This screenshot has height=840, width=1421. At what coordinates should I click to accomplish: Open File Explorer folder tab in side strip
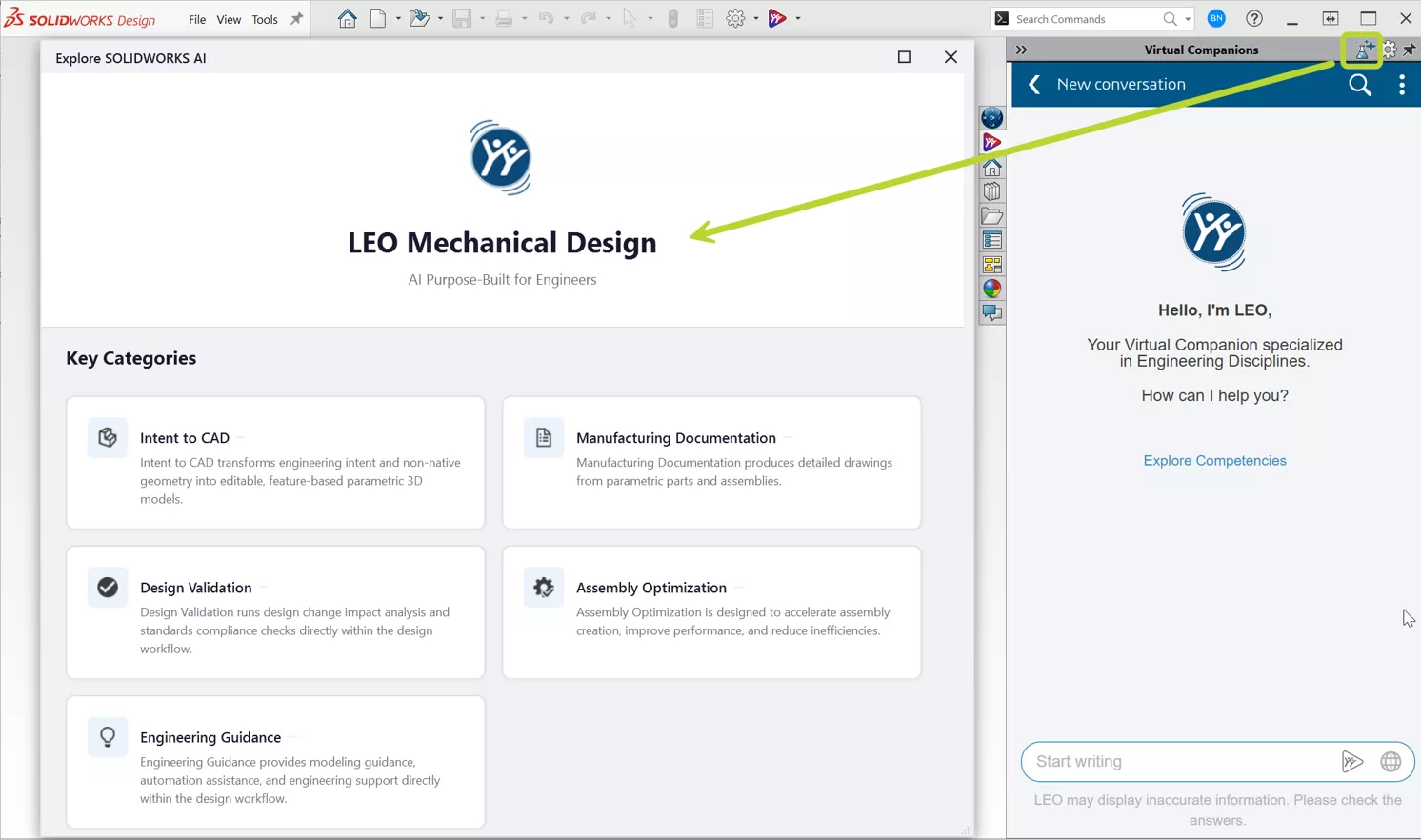991,216
